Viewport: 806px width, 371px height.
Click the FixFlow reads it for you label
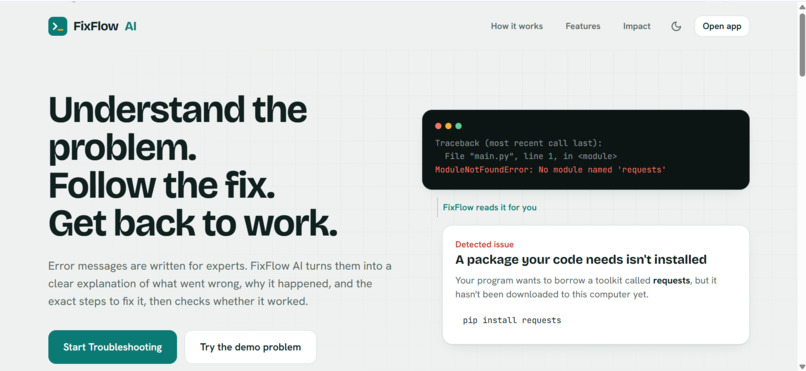489,208
